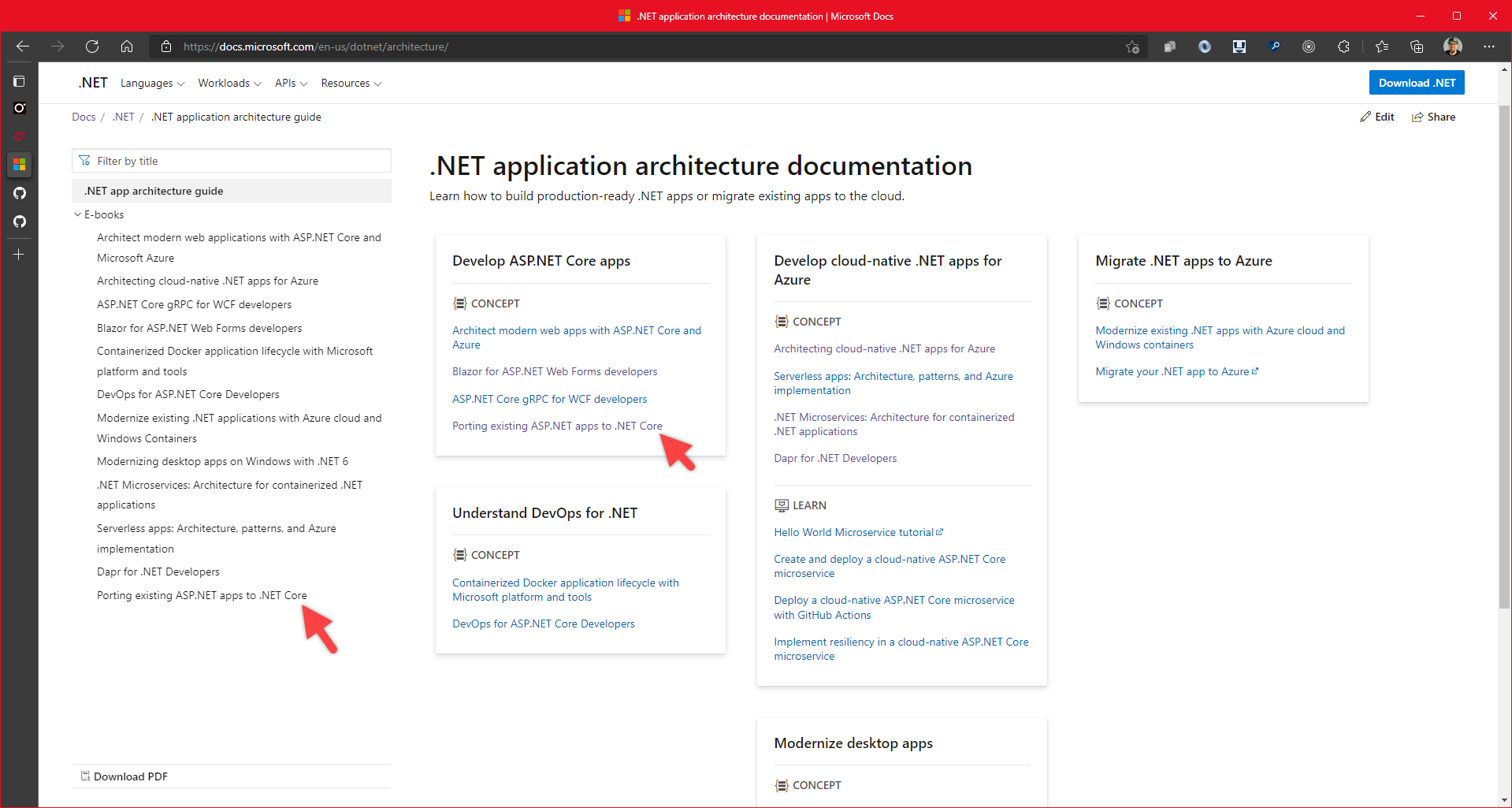Switch to the Microsoft logo vertical tab
The height and width of the screenshot is (808, 1512).
tap(19, 165)
